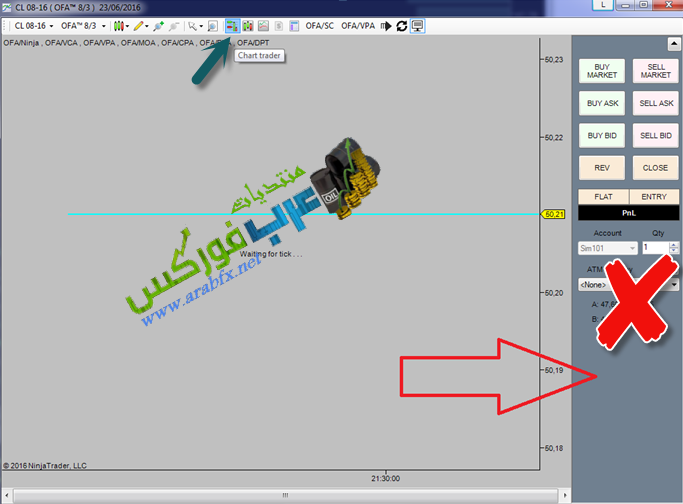The image size is (683, 504).
Task: Open the indicators chart icon
Action: click(x=264, y=26)
